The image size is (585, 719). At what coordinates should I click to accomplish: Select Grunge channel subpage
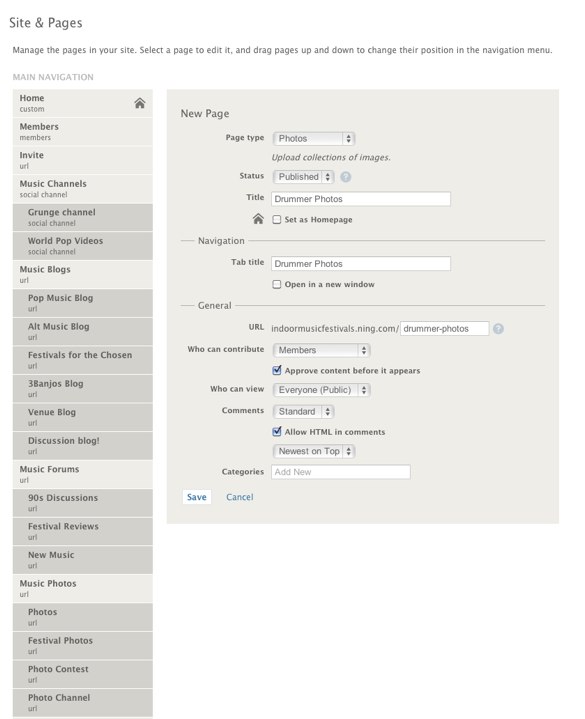coord(83,217)
